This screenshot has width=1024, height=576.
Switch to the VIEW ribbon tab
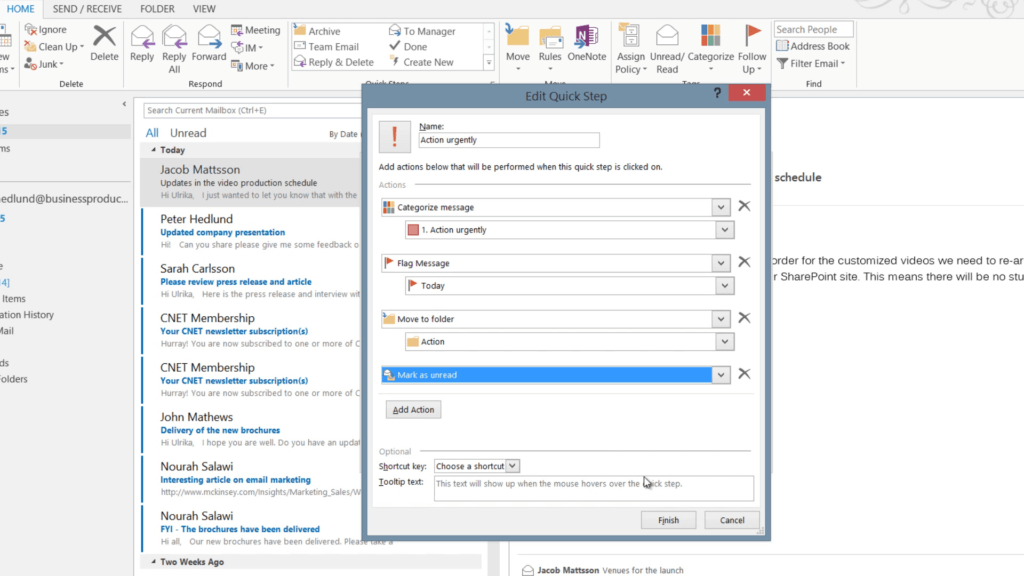click(204, 8)
